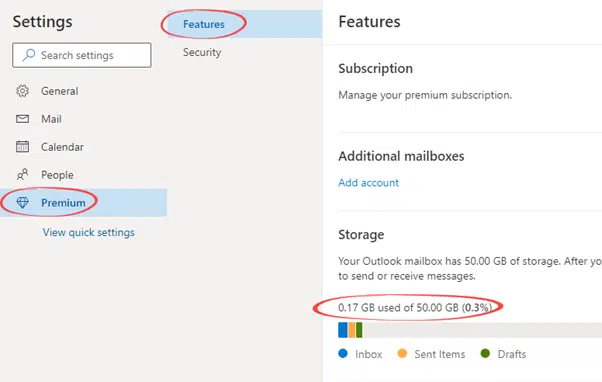
Task: Select the Premium category label
Action: [x=63, y=203]
